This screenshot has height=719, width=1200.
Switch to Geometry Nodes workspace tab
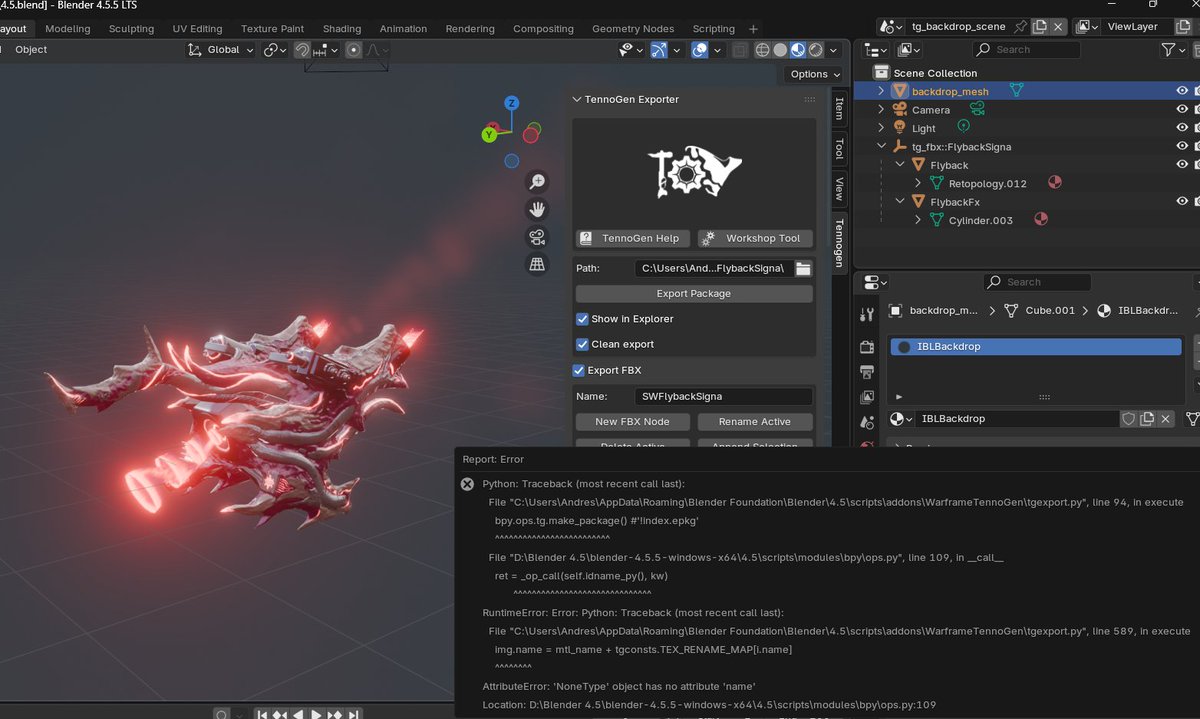632,29
